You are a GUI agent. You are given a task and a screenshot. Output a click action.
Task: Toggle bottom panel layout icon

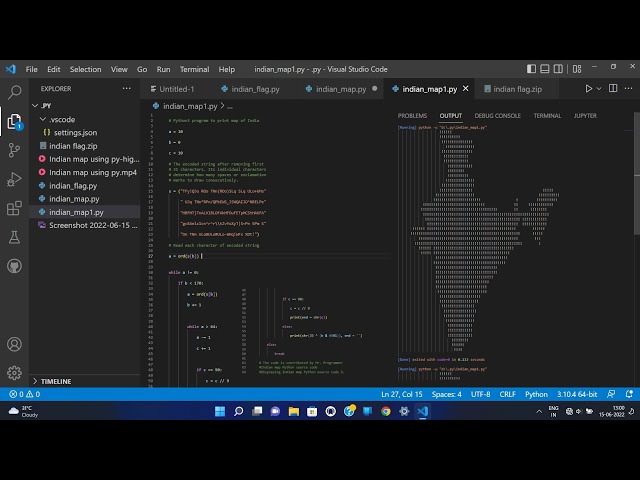coord(544,69)
